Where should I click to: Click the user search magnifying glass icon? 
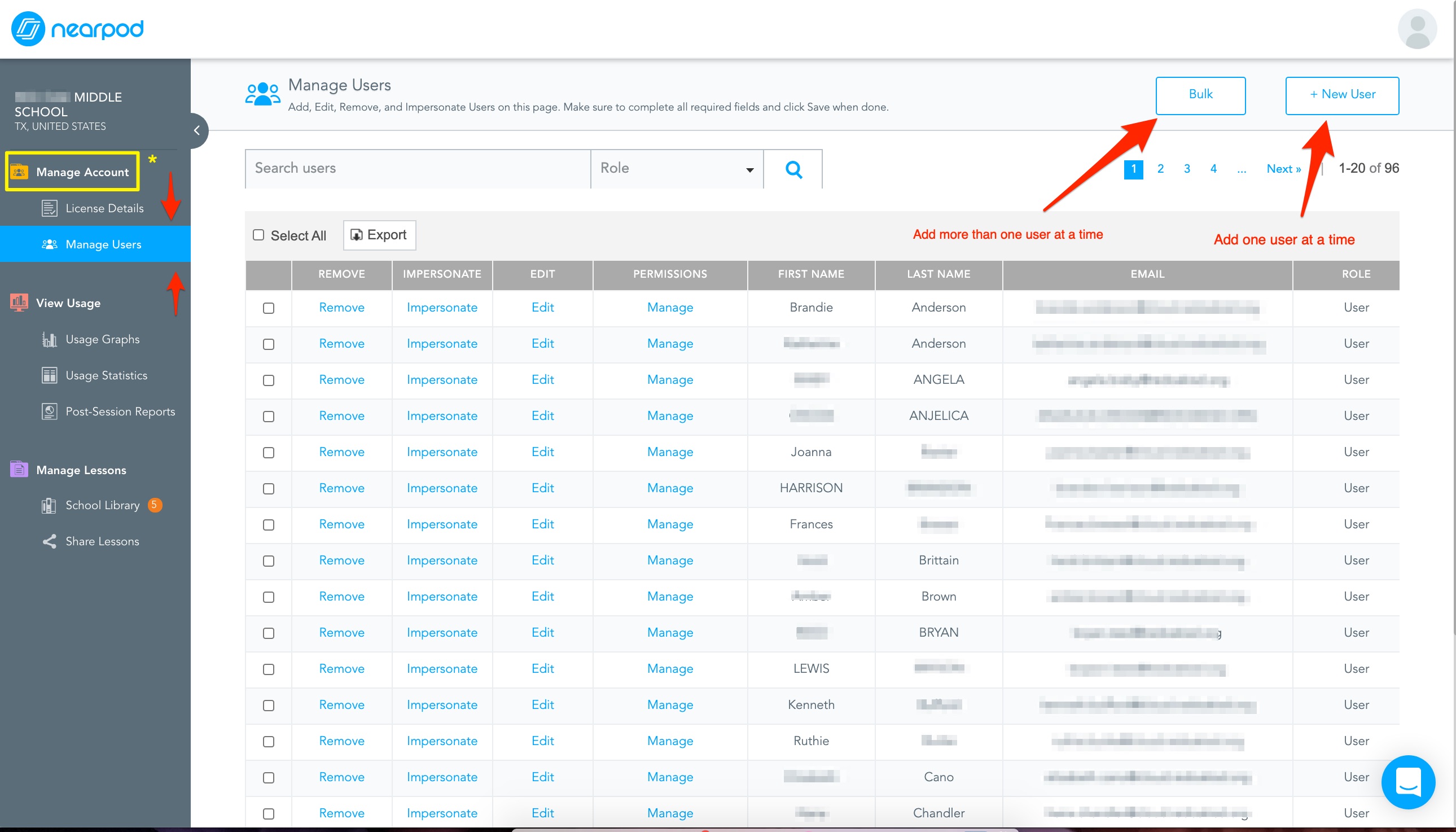tap(793, 169)
